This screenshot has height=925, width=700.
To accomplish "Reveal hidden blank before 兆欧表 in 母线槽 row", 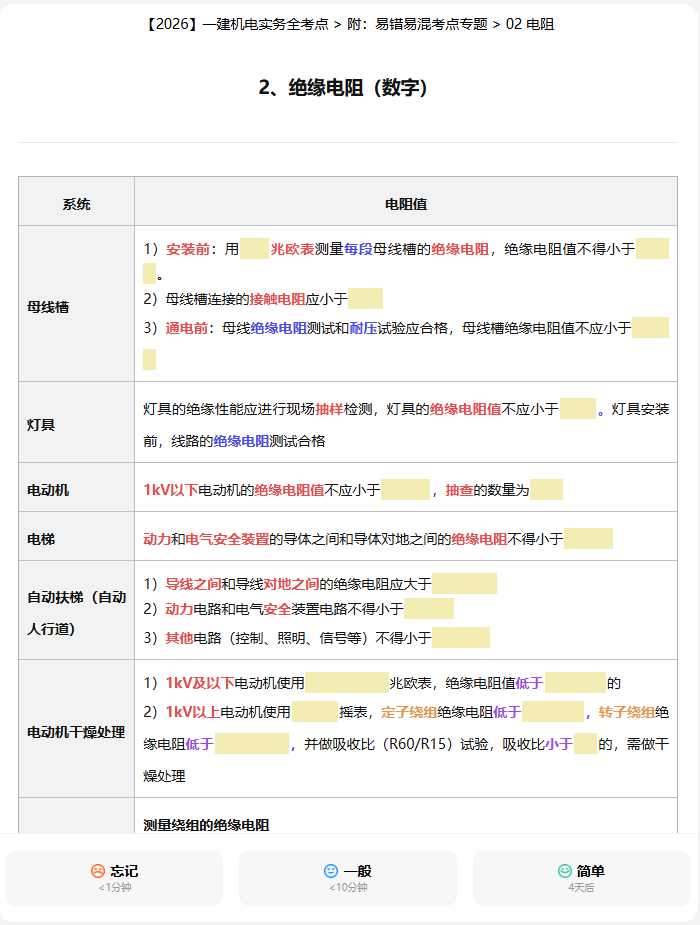I will [x=254, y=249].
